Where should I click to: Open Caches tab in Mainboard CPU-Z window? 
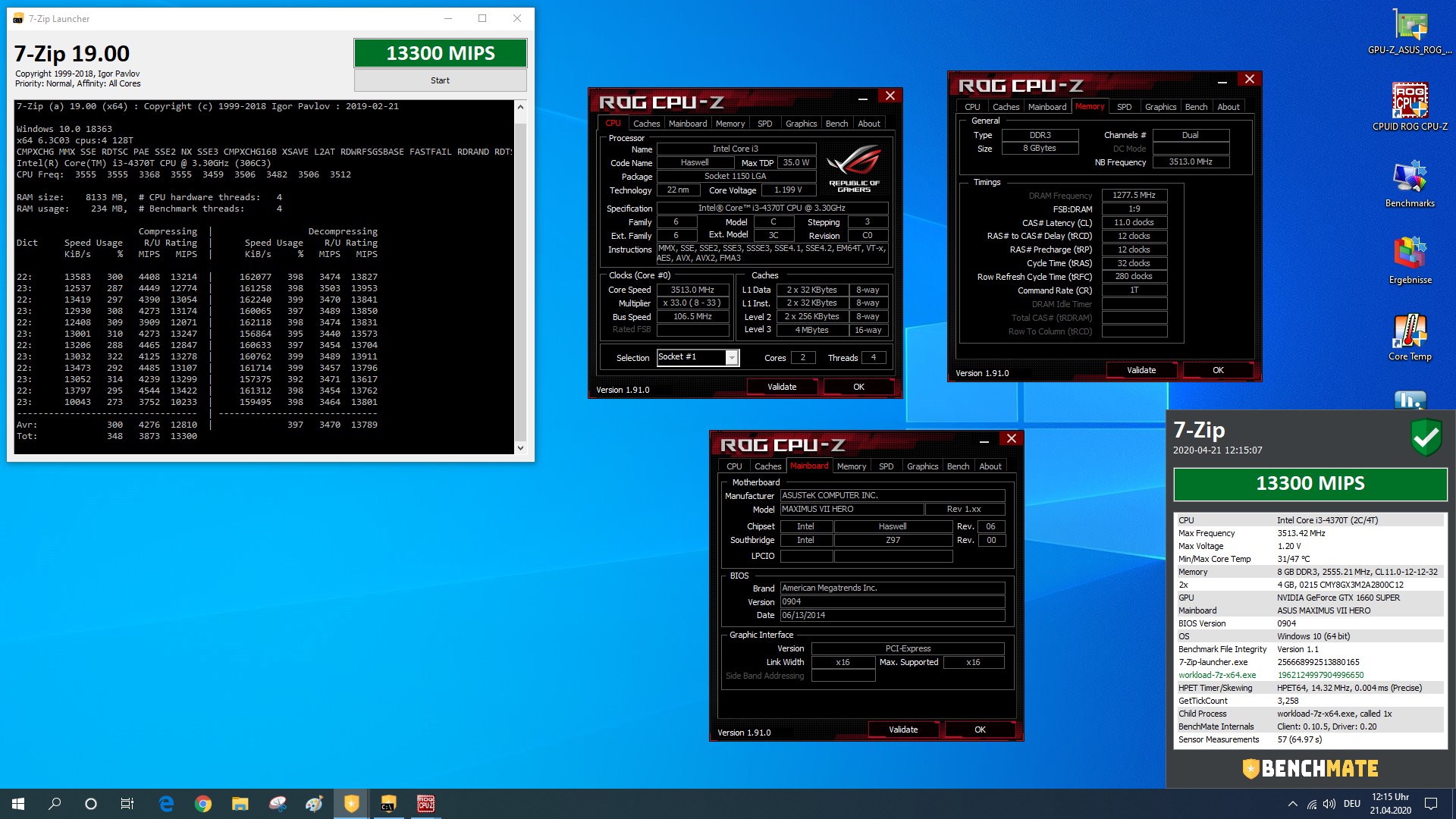point(767,466)
